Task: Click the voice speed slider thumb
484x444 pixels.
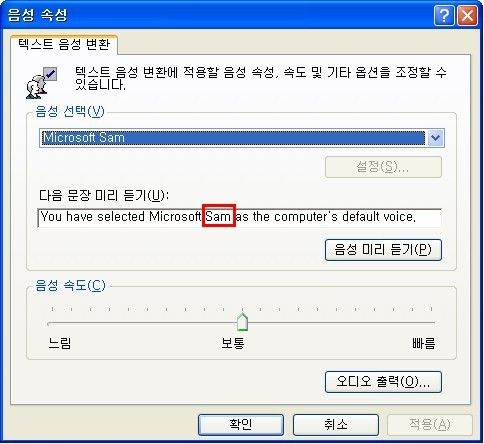Action: pyautogui.click(x=242, y=322)
